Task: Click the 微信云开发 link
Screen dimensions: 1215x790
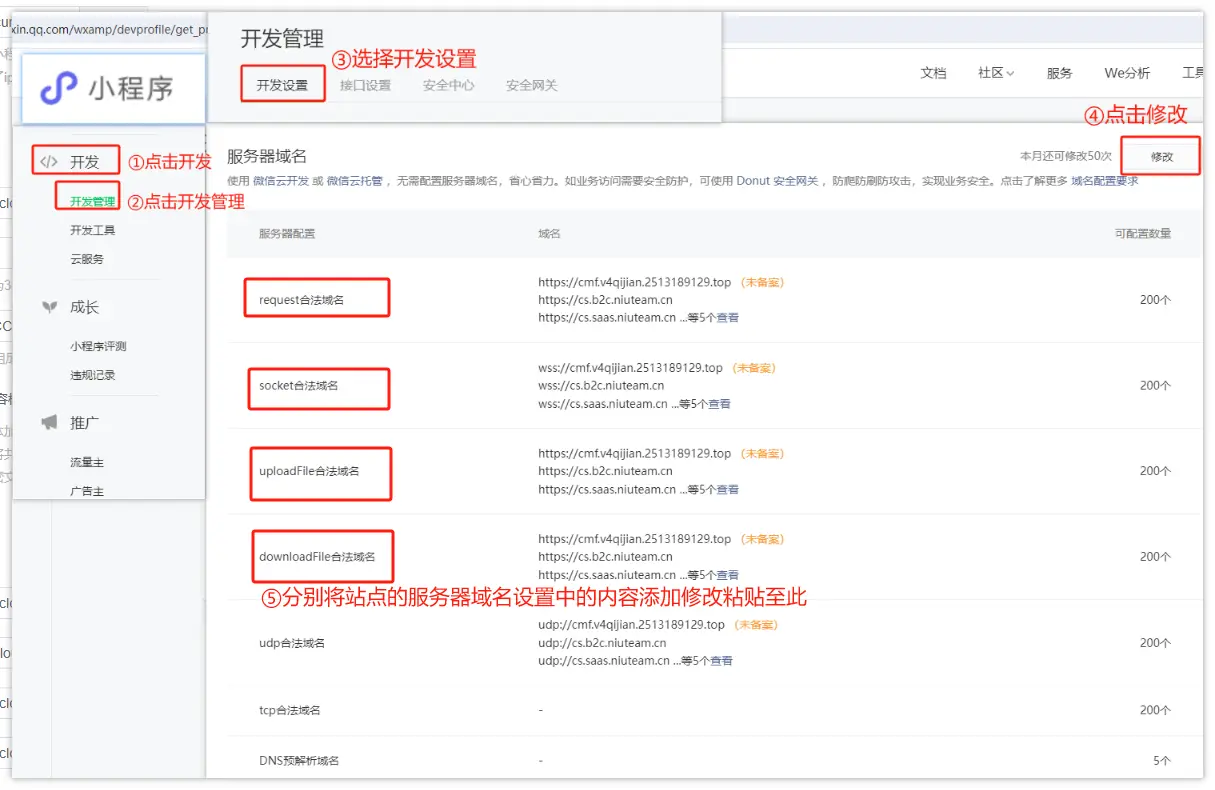Action: tap(281, 181)
